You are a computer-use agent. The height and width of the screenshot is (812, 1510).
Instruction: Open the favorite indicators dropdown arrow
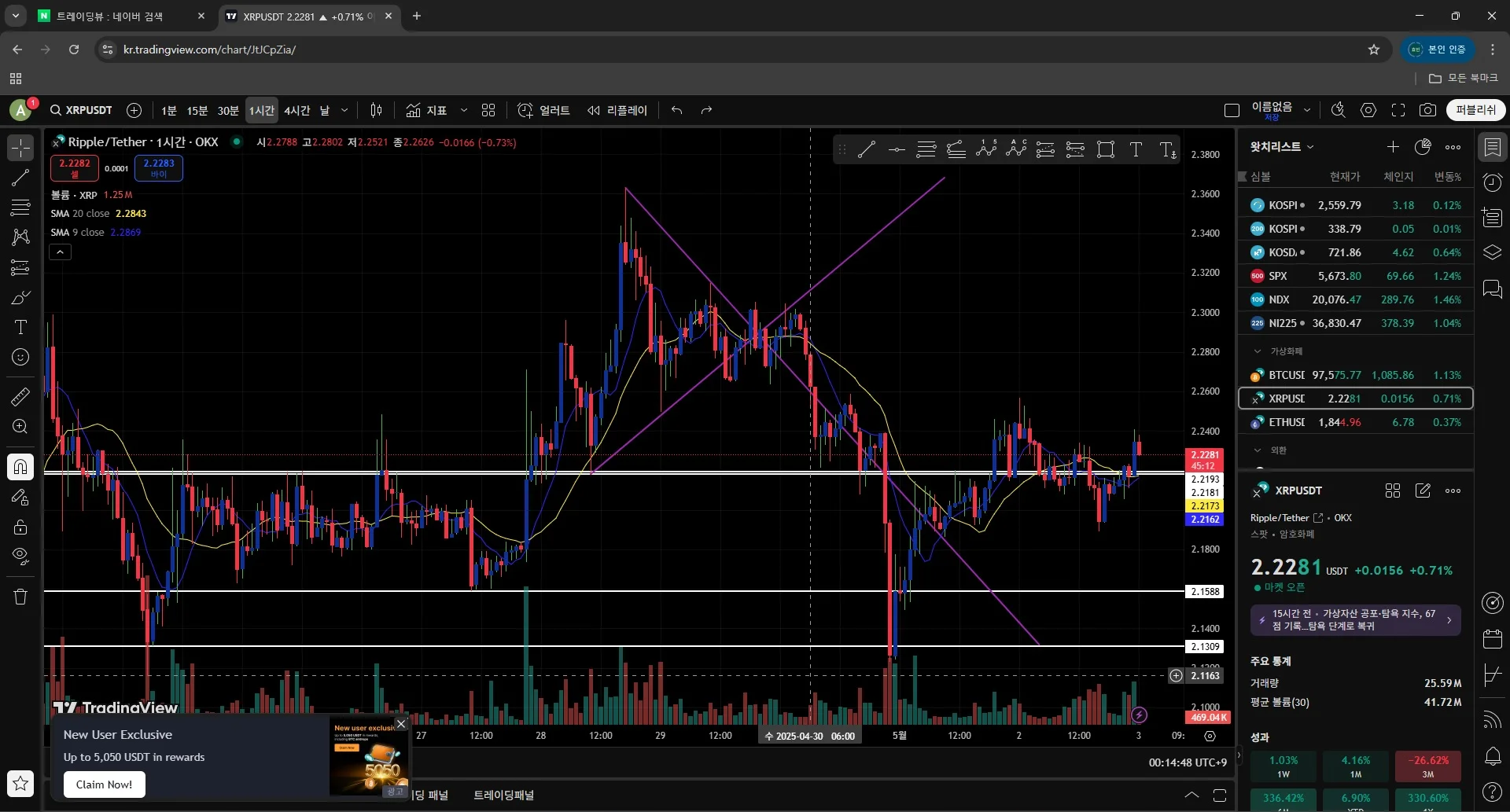pos(464,110)
